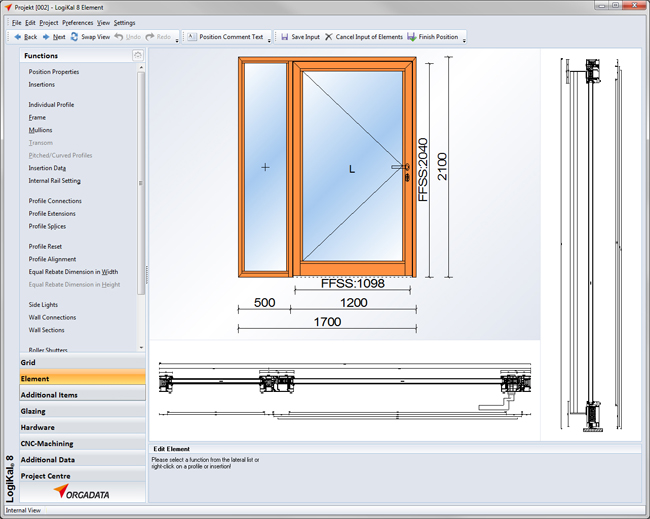This screenshot has width=650, height=519.
Task: Click the Functions panel settings icon
Action: tap(138, 55)
